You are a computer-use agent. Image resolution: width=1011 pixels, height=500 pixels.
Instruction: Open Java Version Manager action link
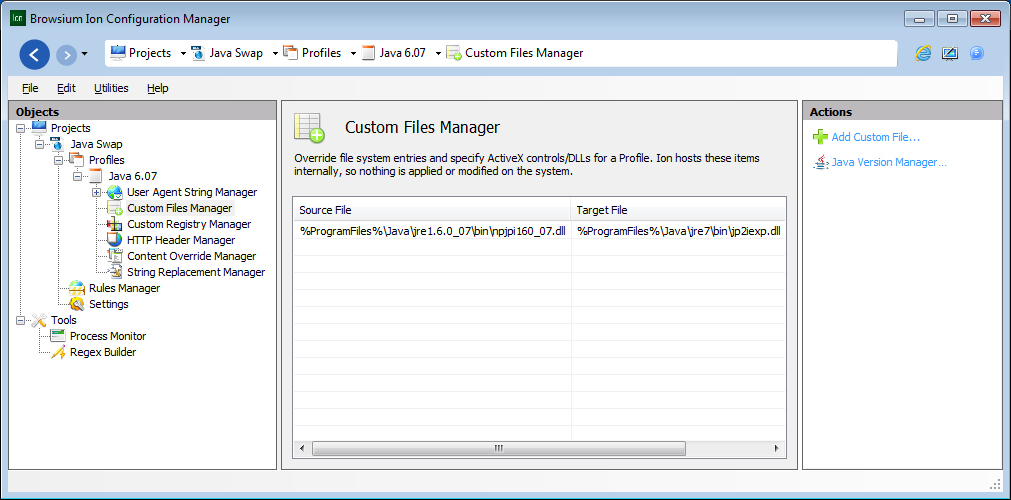pos(888,162)
